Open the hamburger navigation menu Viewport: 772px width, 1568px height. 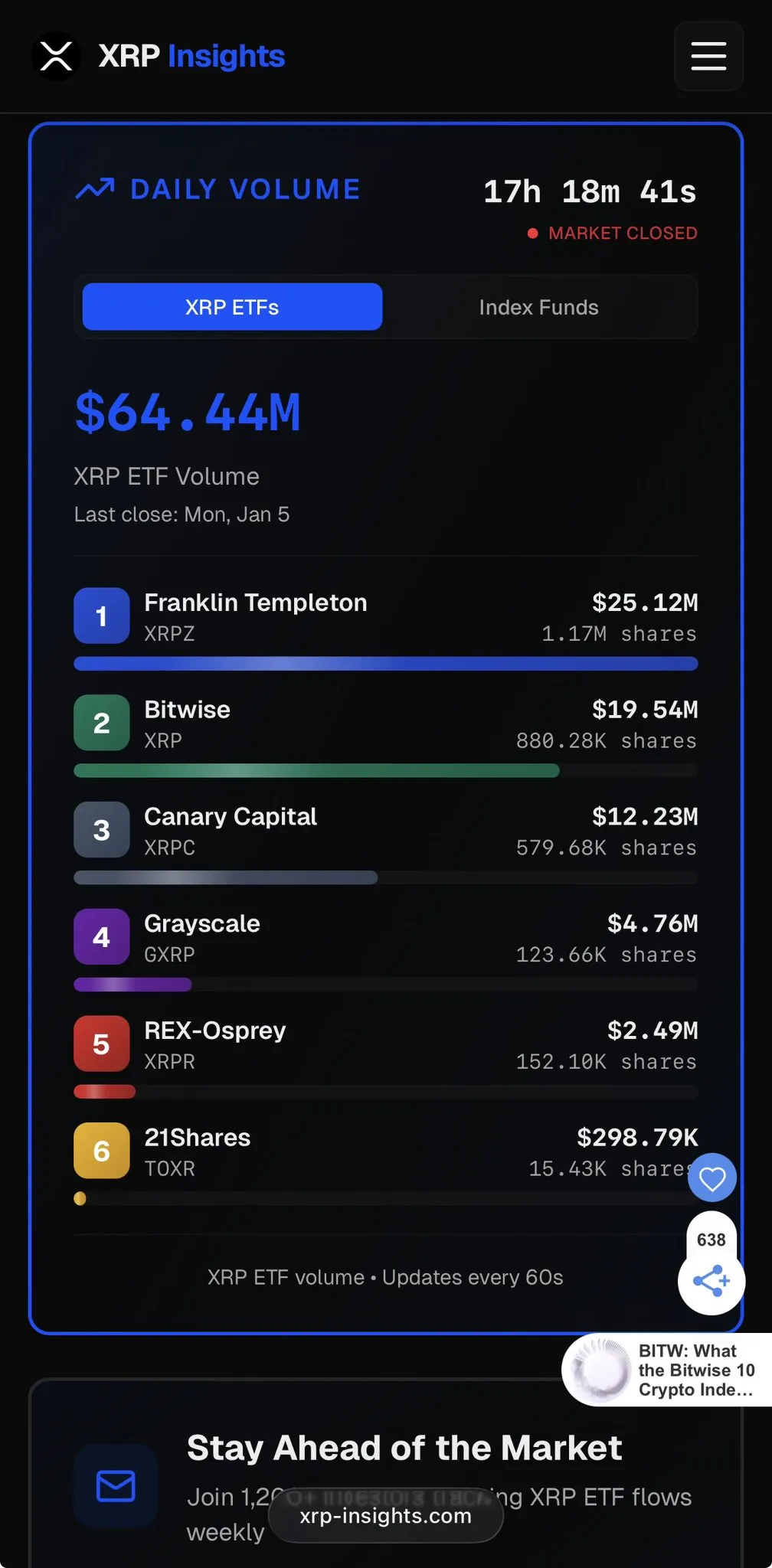[708, 56]
